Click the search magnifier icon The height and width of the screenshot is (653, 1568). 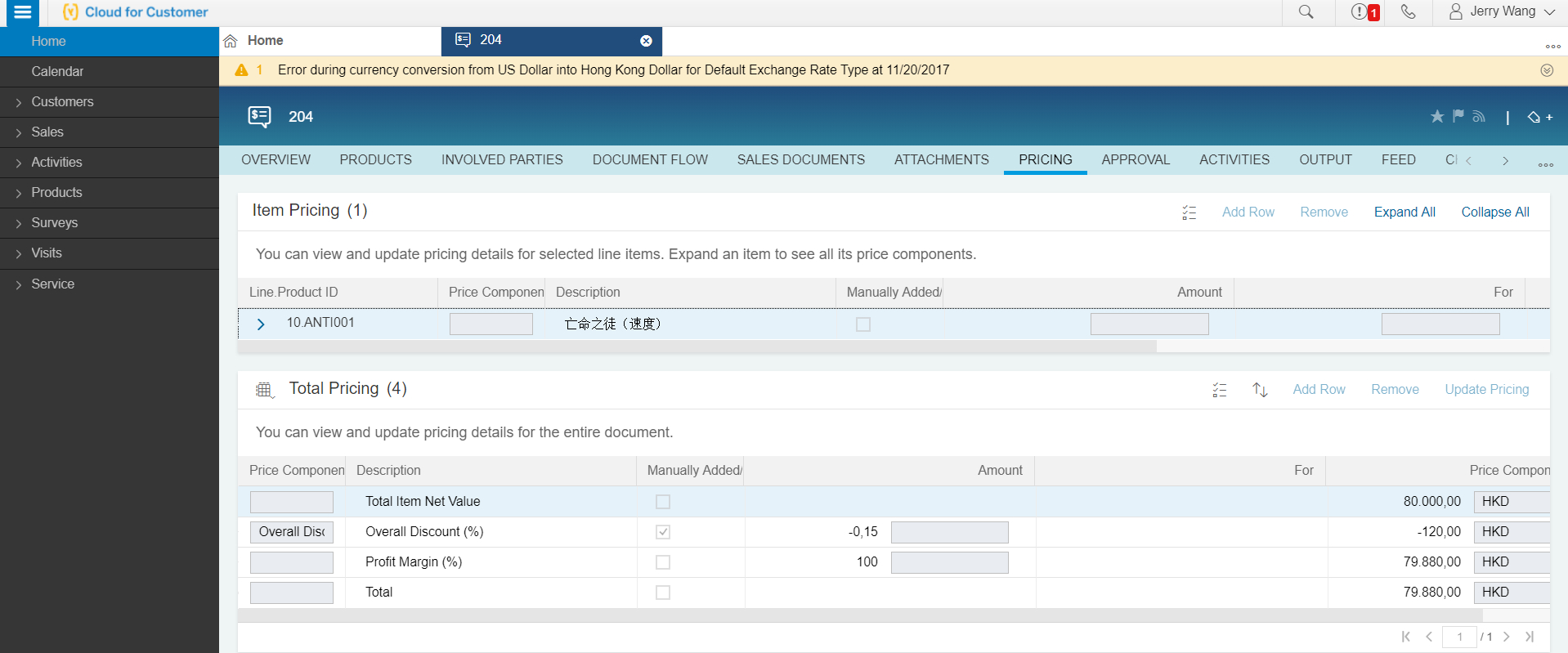[x=1306, y=12]
